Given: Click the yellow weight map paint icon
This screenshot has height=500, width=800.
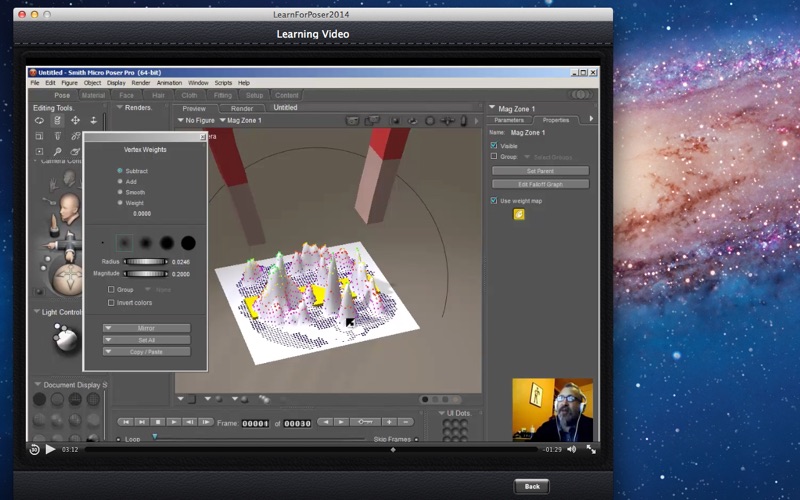Looking at the screenshot, I should pos(519,214).
